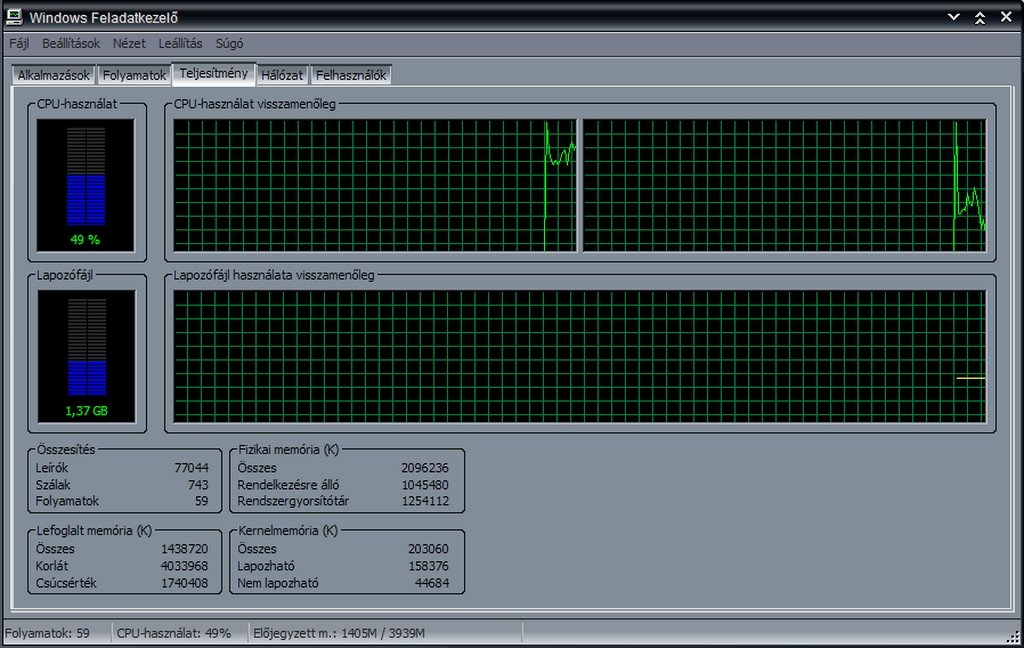Switch to the Hálózat tab
Viewport: 1024px width, 648px height.
[x=282, y=75]
